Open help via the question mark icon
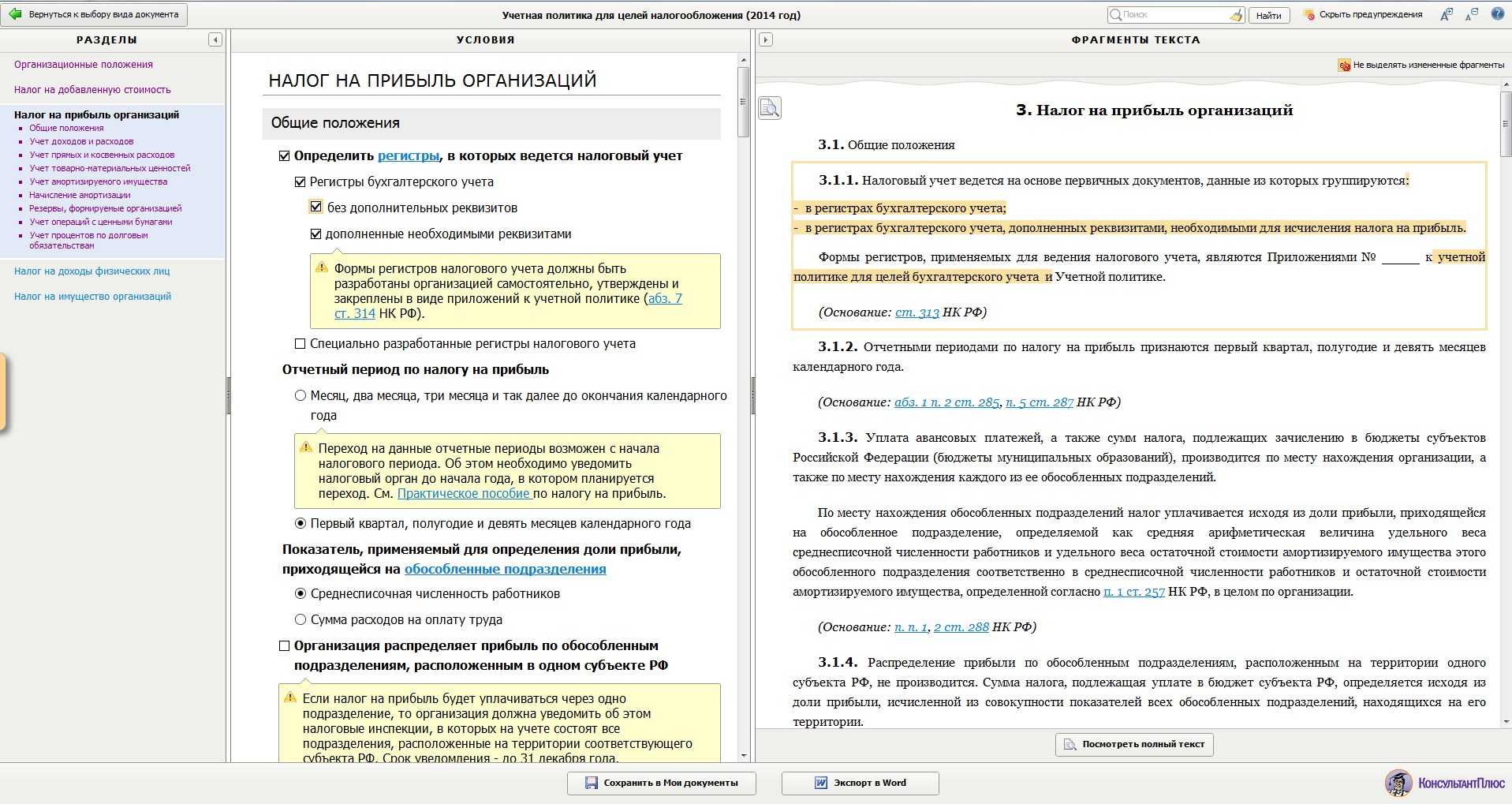 click(x=1497, y=14)
